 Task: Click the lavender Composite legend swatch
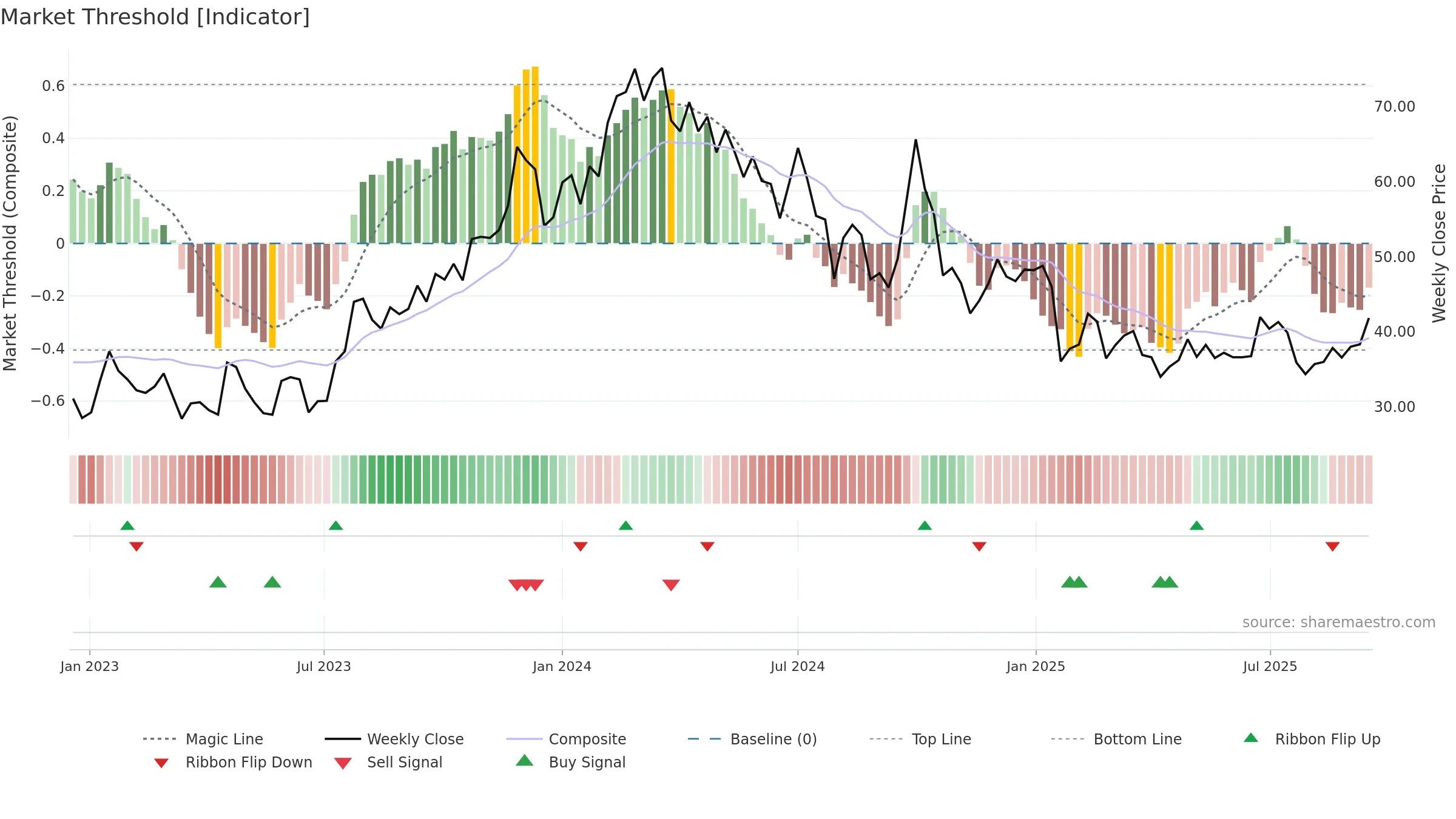pyautogui.click(x=524, y=739)
